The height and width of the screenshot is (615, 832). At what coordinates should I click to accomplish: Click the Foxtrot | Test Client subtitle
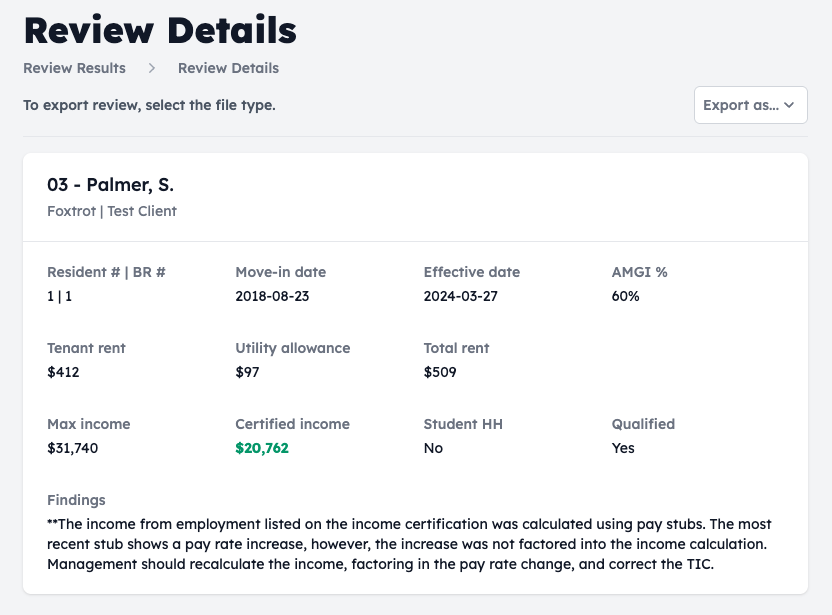click(111, 211)
